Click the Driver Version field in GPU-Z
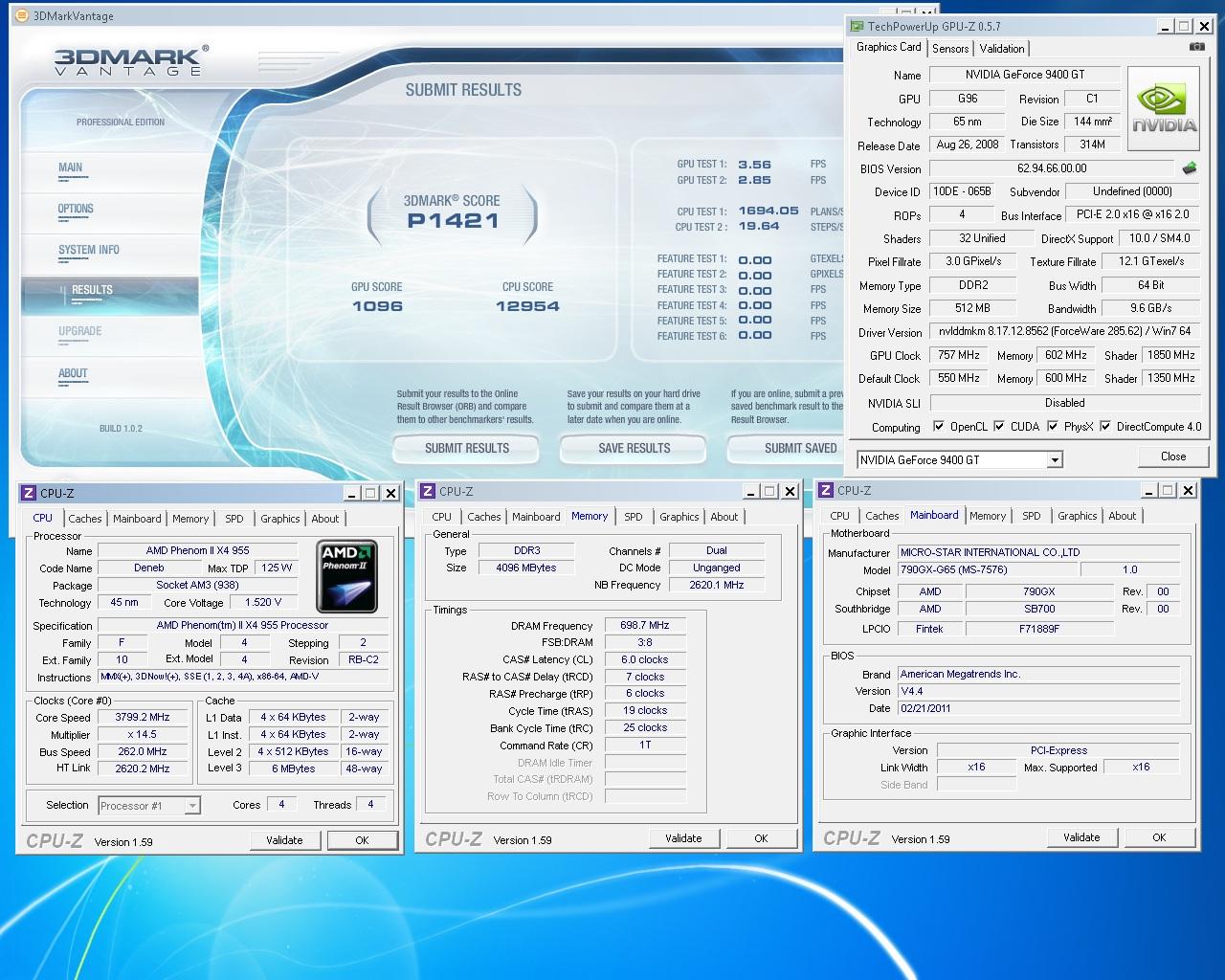This screenshot has height=980, width=1225. [1064, 332]
